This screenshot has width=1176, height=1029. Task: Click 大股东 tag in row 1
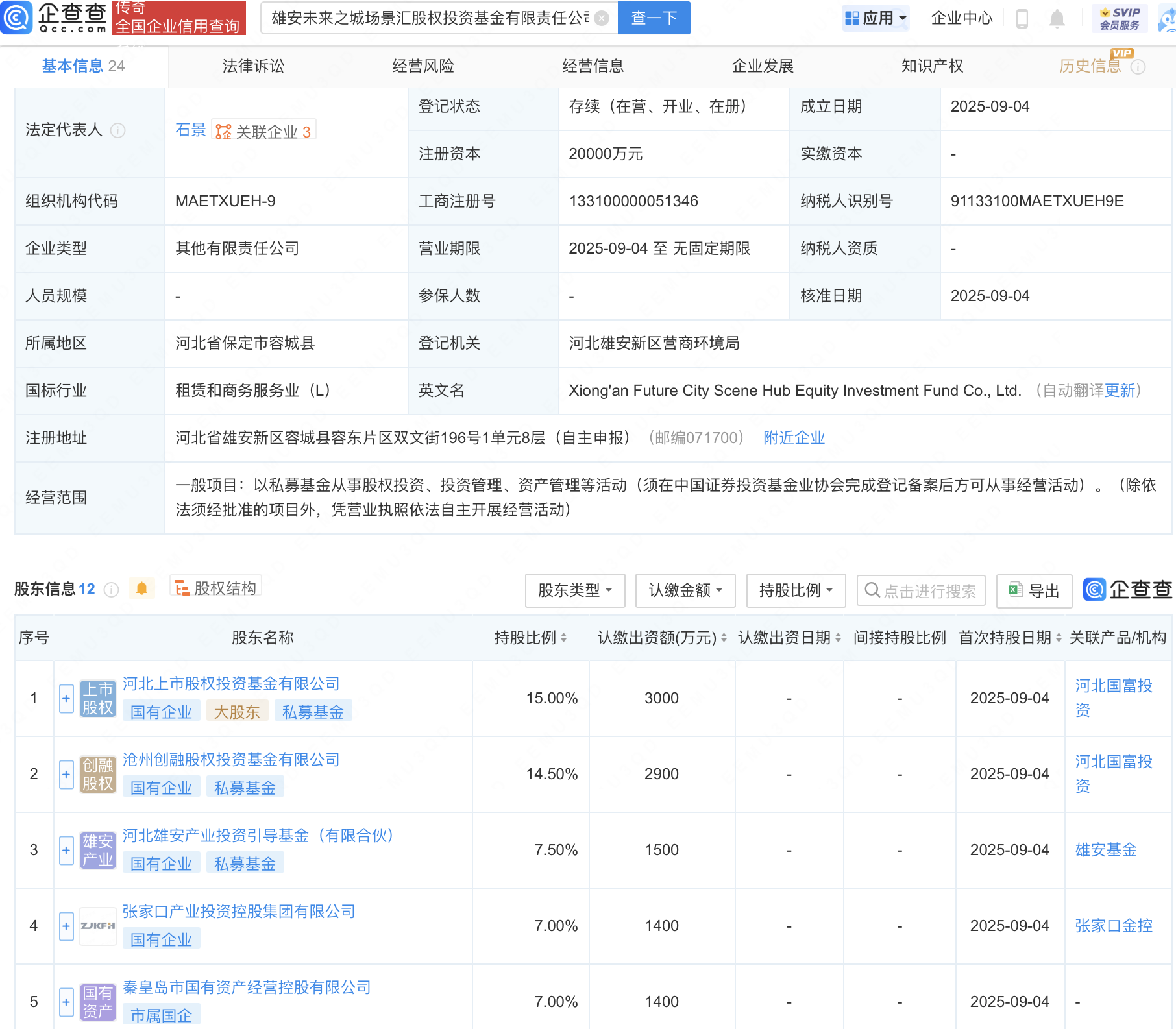(x=237, y=712)
